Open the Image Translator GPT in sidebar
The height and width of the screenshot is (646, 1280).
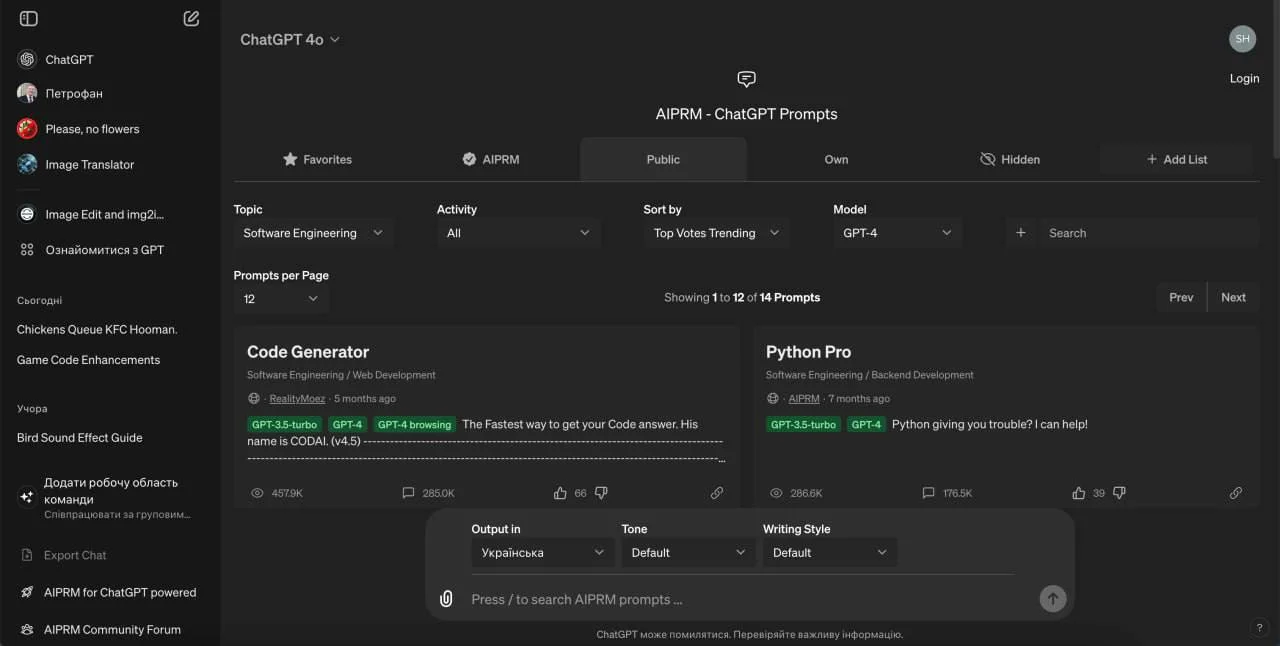coord(89,164)
